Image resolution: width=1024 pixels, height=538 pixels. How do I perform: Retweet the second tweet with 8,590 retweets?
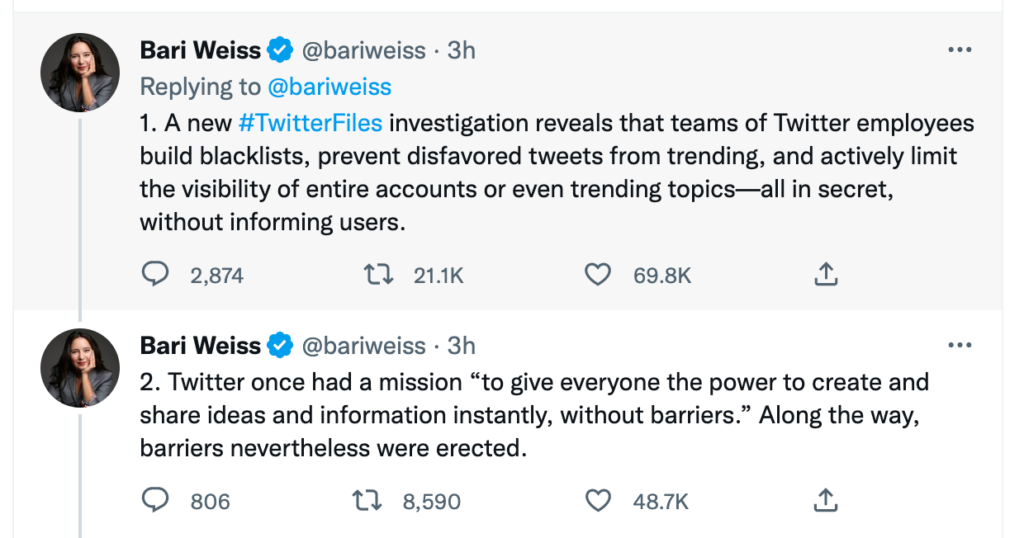367,500
